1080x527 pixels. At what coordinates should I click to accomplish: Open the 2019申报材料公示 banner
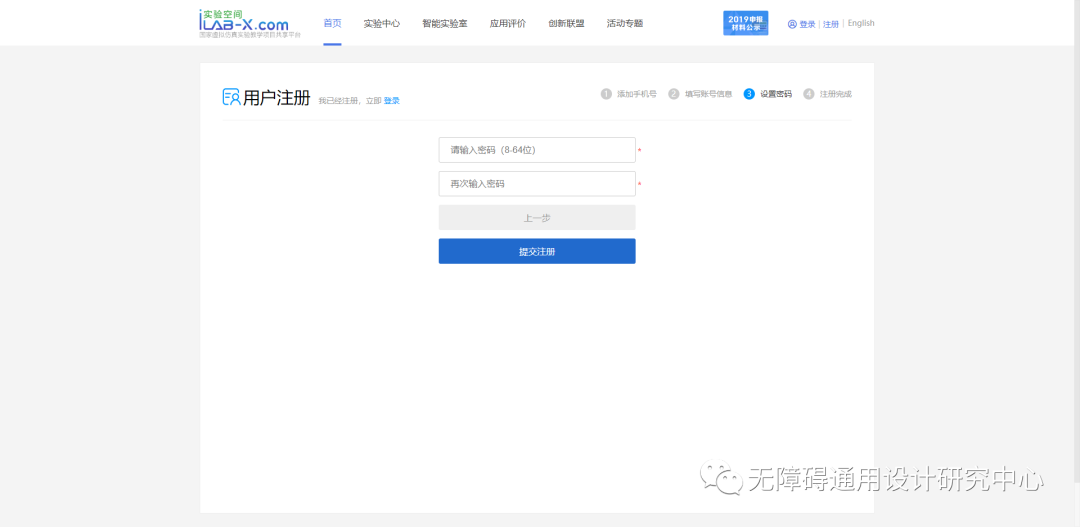coord(745,23)
